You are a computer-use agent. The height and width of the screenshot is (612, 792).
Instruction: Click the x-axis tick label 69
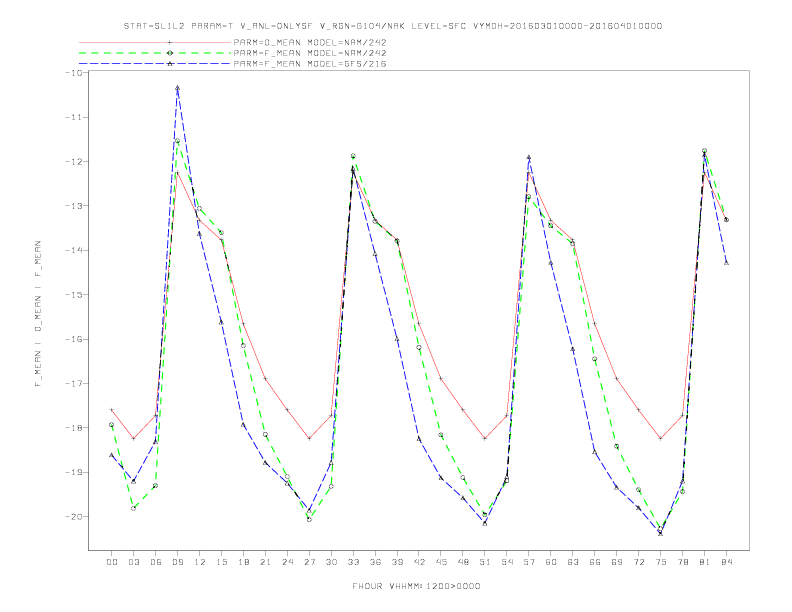pos(617,562)
